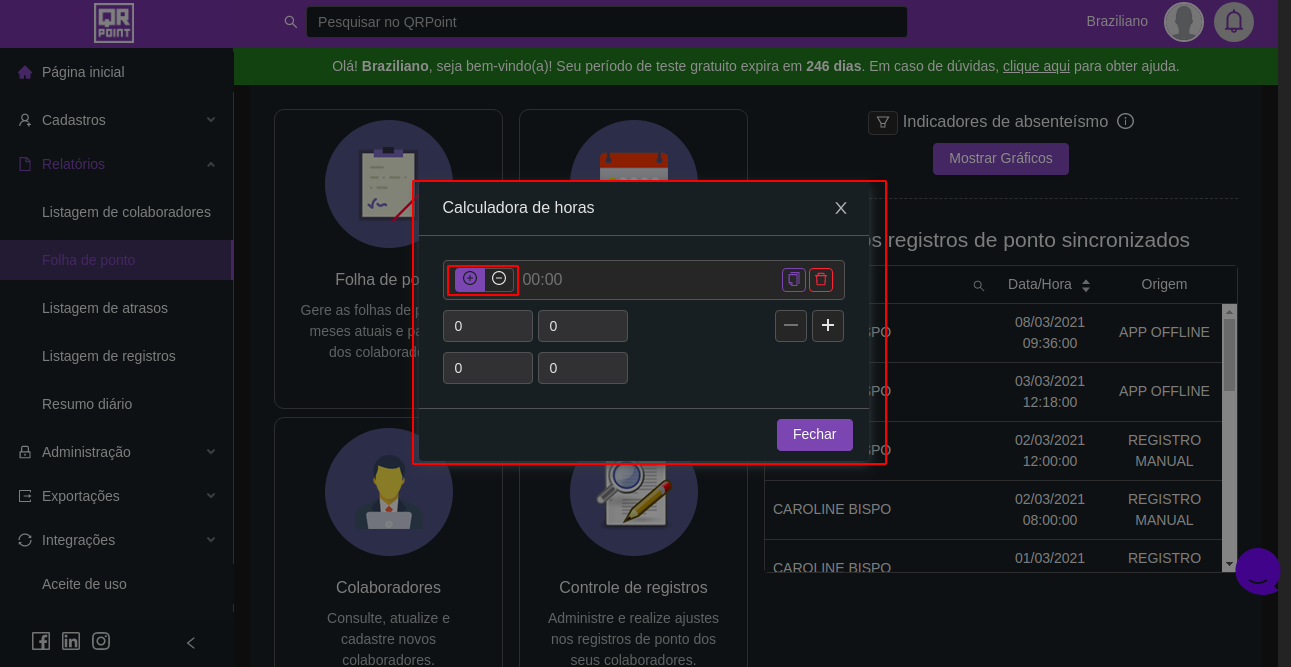Viewport: 1291px width, 667px height.
Task: Go to Página inicial
Action: [83, 72]
